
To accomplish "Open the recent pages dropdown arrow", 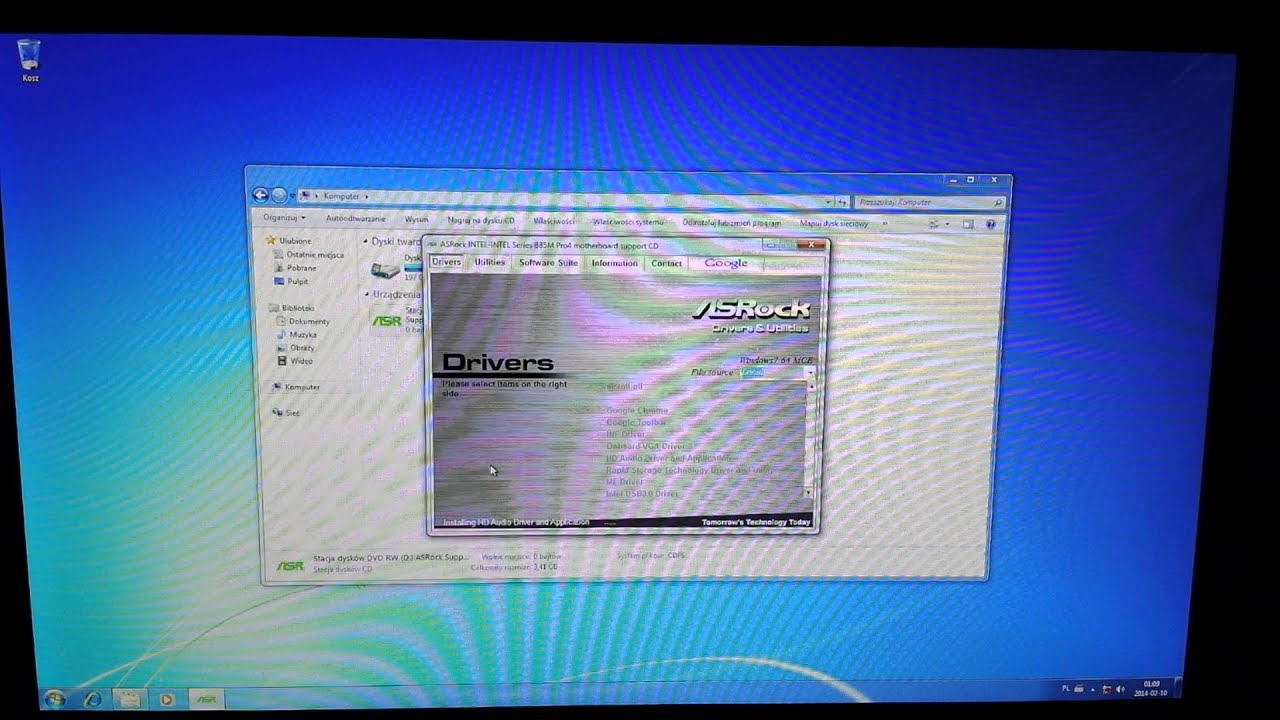I will (x=292, y=196).
